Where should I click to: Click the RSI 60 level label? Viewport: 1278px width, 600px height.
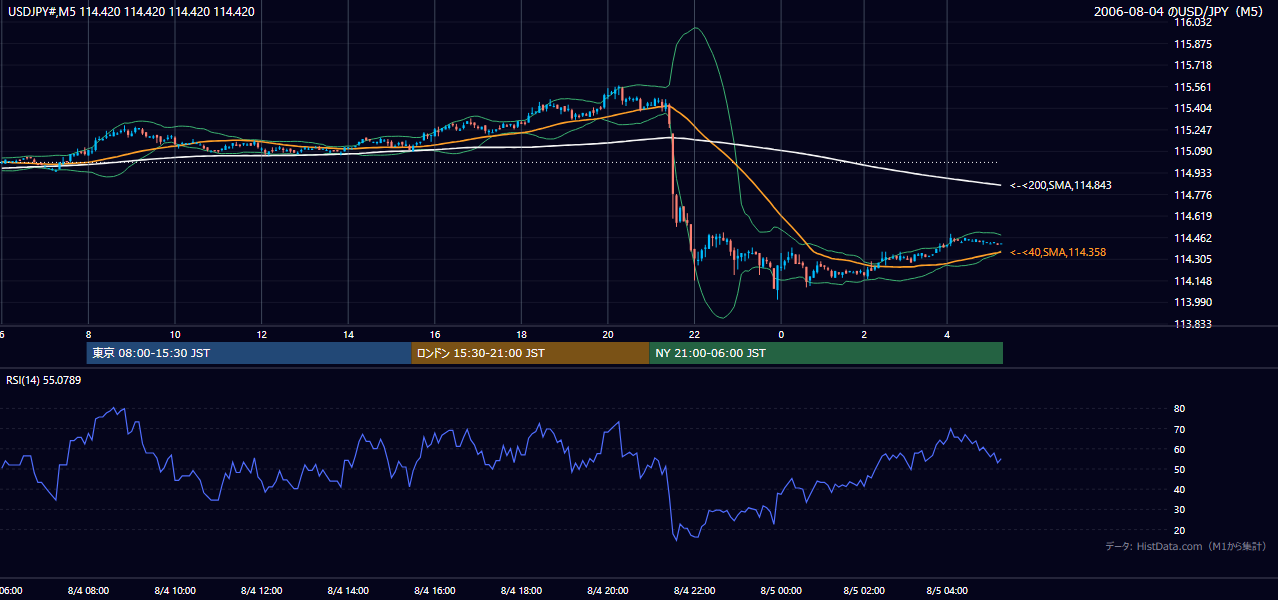coord(1179,449)
